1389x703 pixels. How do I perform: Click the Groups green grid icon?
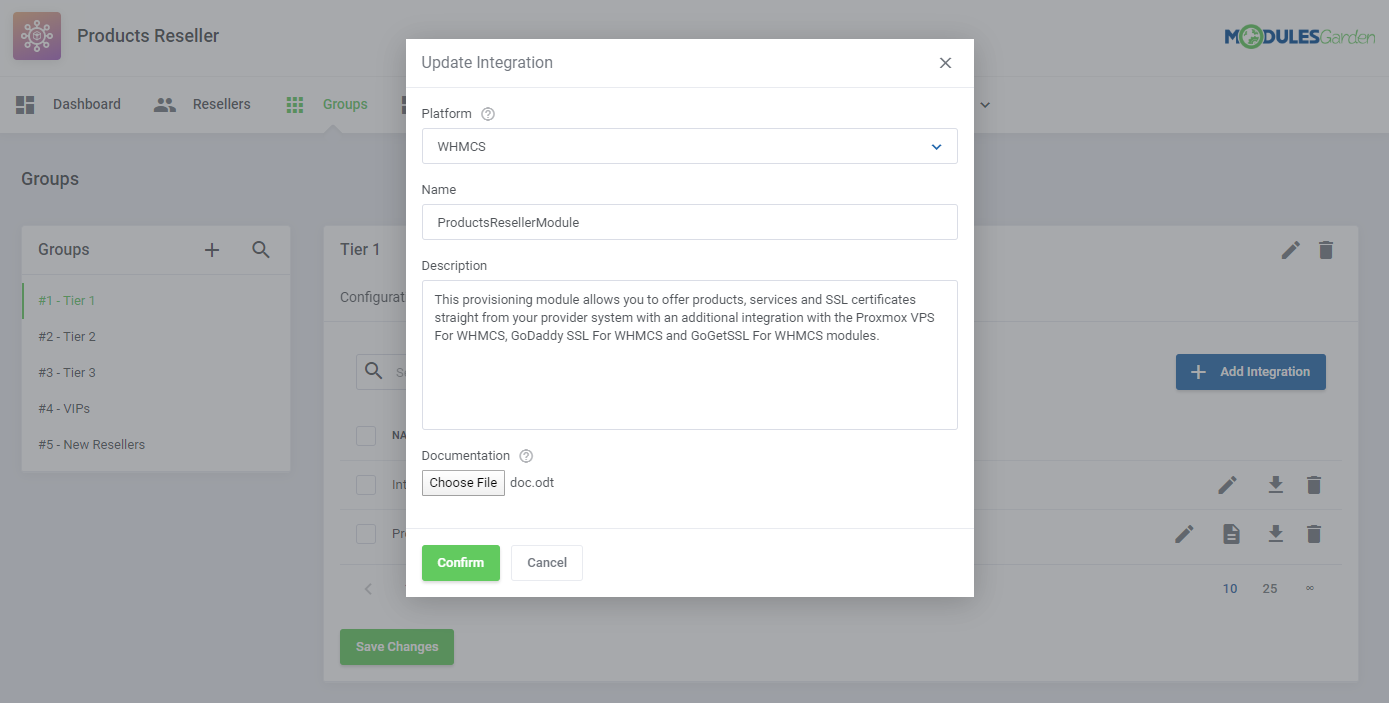coord(294,104)
